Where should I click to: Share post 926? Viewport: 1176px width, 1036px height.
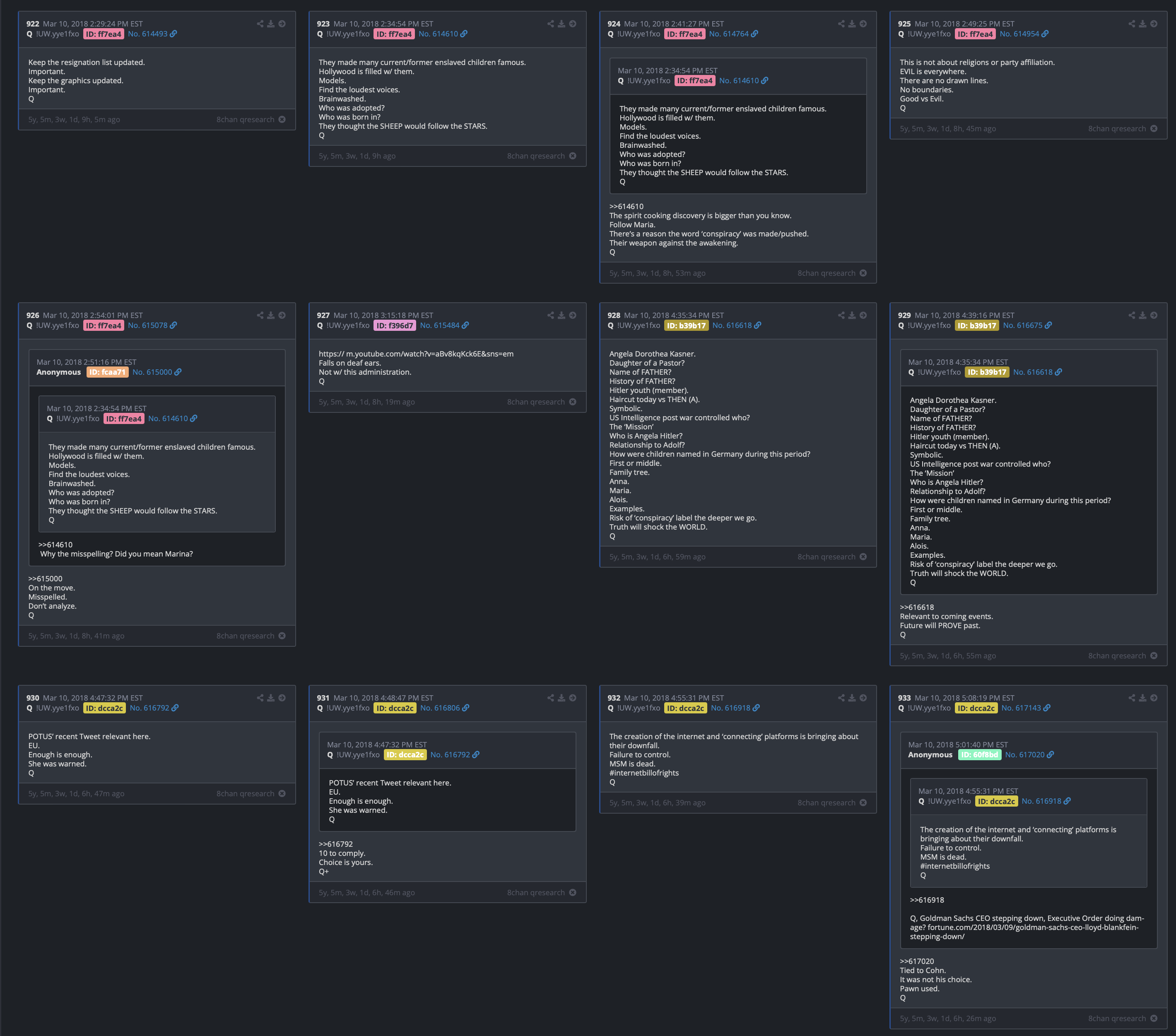(x=260, y=315)
